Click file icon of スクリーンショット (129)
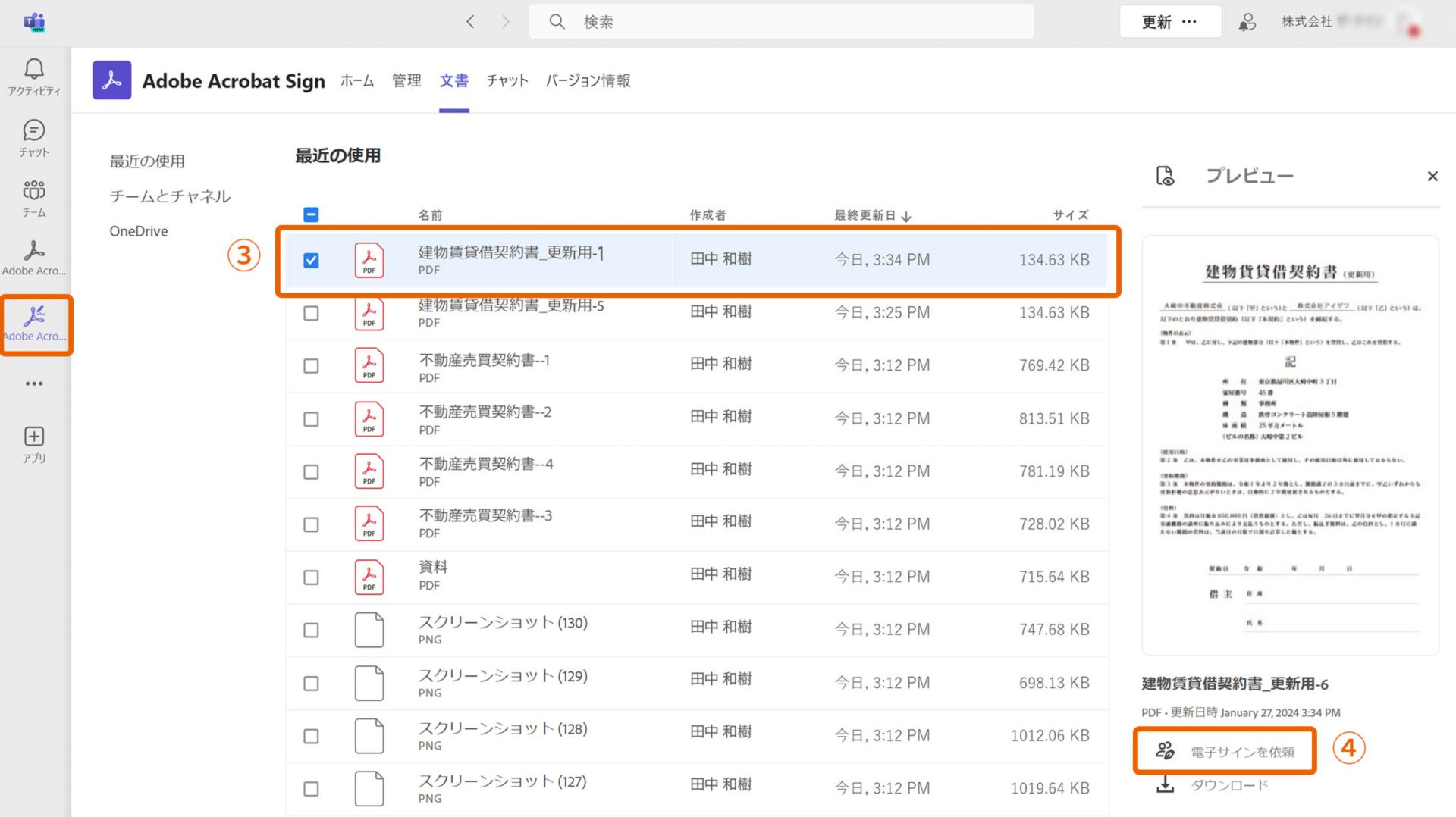The width and height of the screenshot is (1456, 817). [x=369, y=683]
